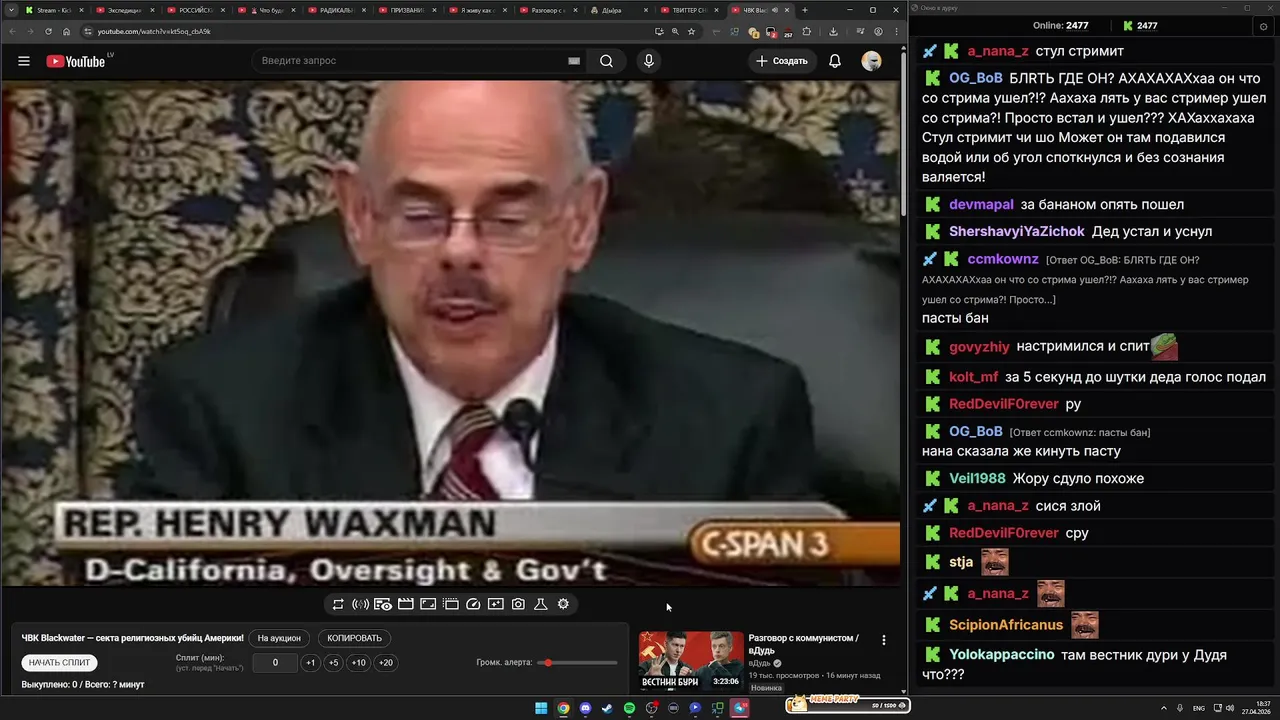Click the ENG language indicator in tray
Image resolution: width=1280 pixels, height=720 pixels.
tap(1199, 708)
